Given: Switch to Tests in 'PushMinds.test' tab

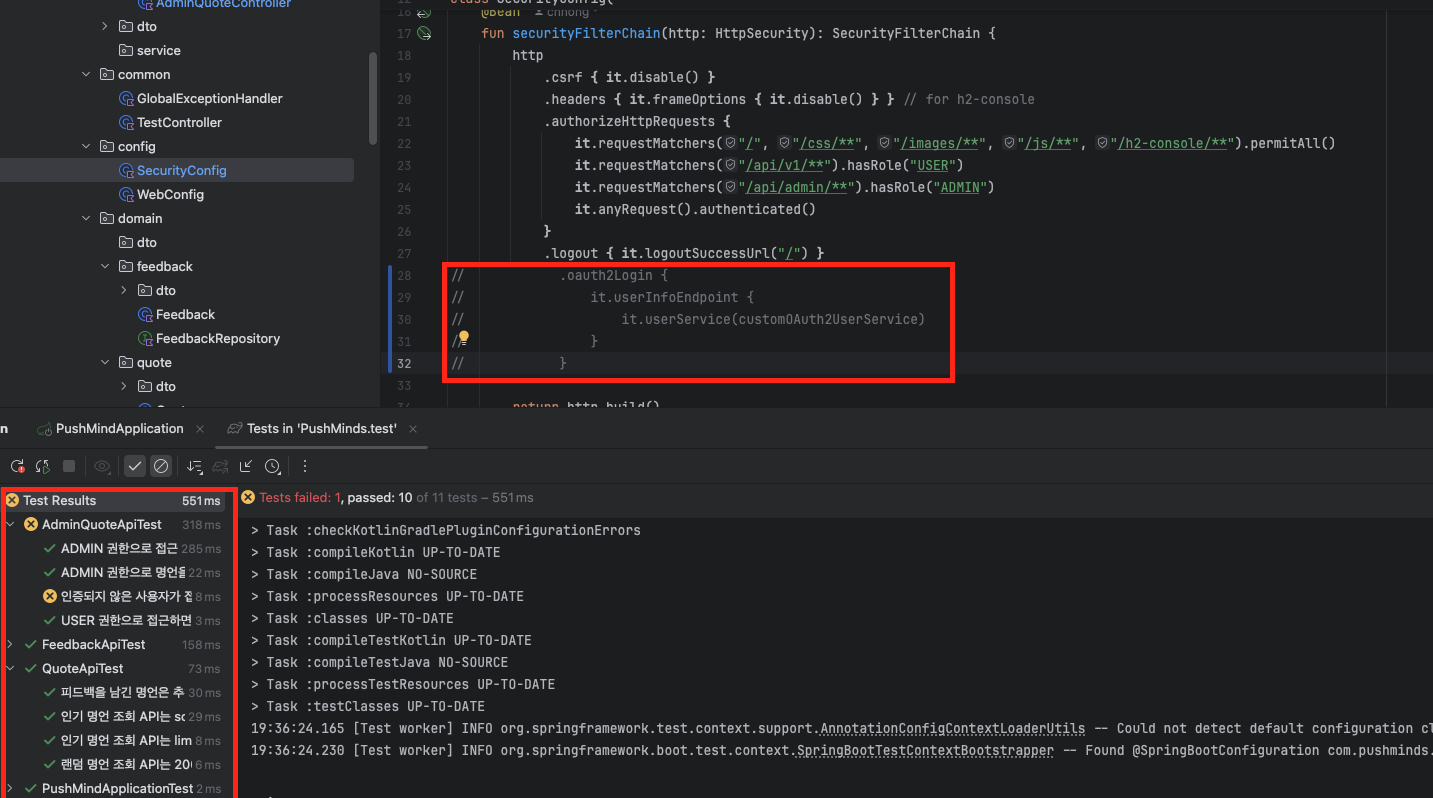Looking at the screenshot, I should 321,428.
